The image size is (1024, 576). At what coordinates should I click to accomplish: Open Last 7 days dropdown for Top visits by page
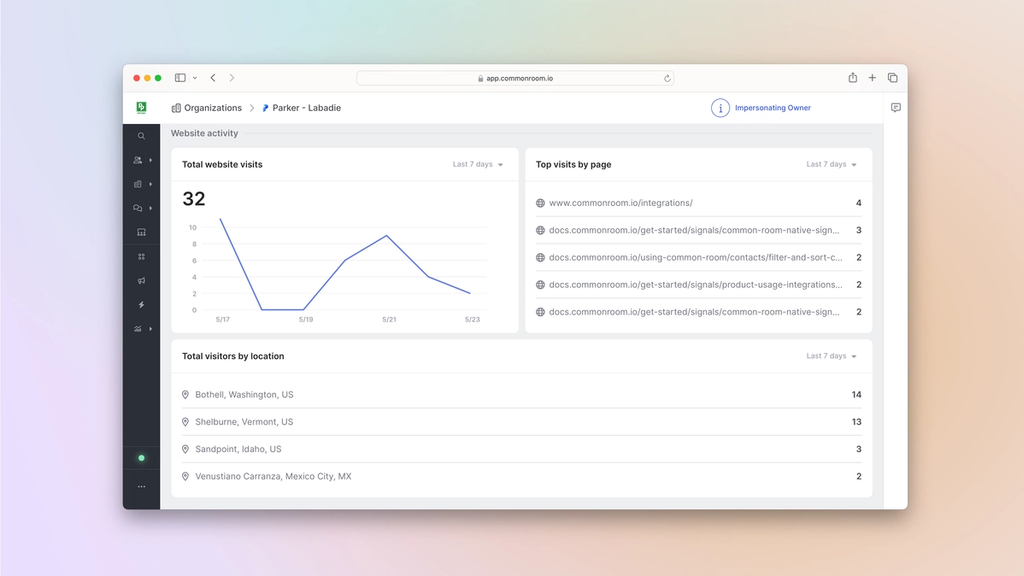831,165
